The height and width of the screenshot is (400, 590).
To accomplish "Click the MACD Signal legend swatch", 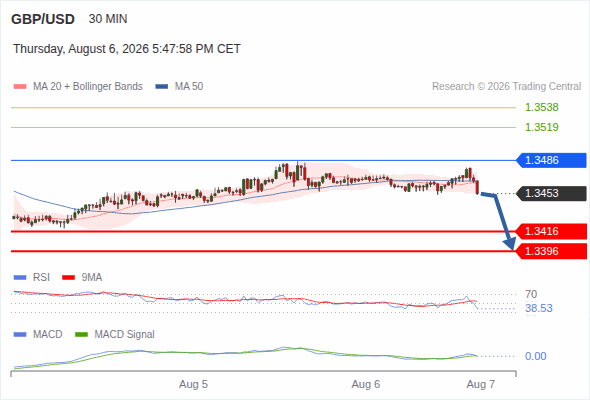I will click(81, 335).
